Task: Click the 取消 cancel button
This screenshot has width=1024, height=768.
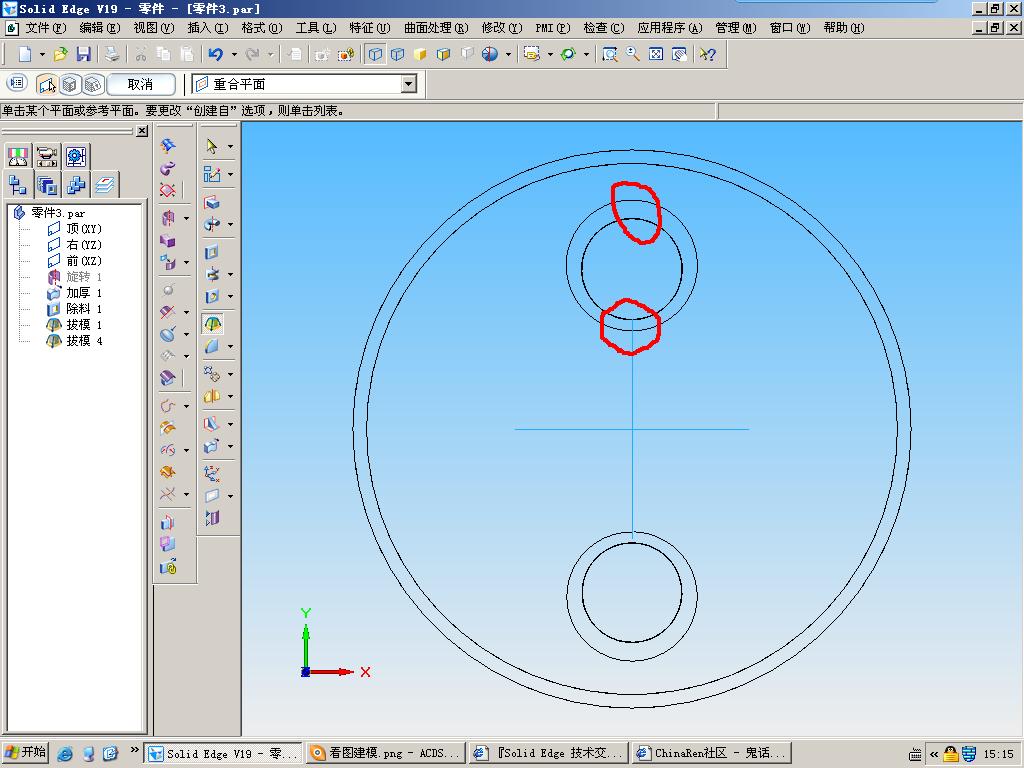Action: (x=140, y=84)
